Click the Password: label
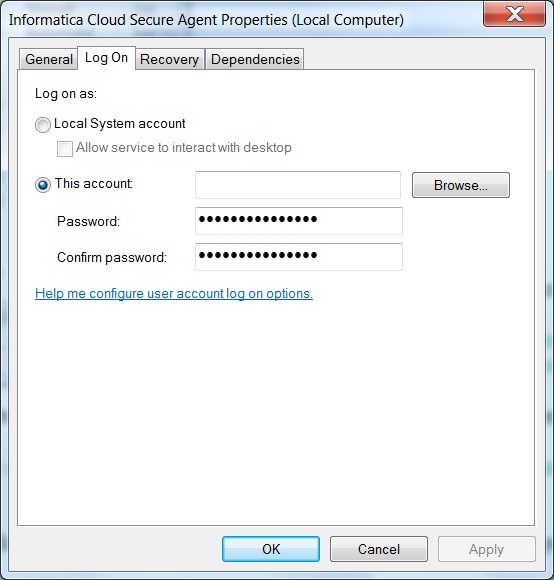 (x=88, y=221)
